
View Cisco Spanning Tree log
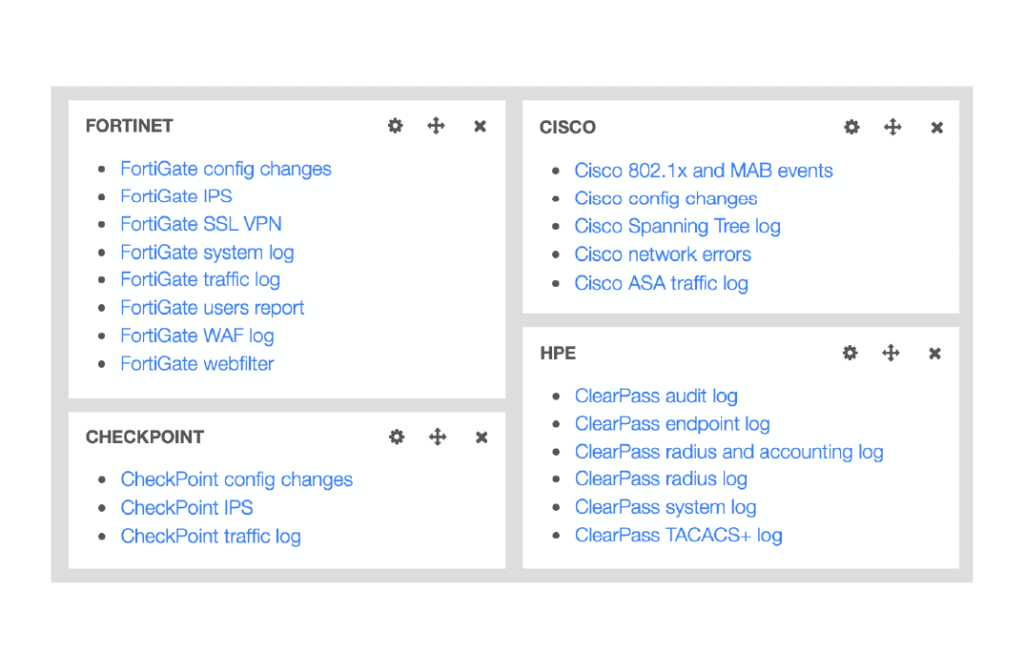click(677, 226)
